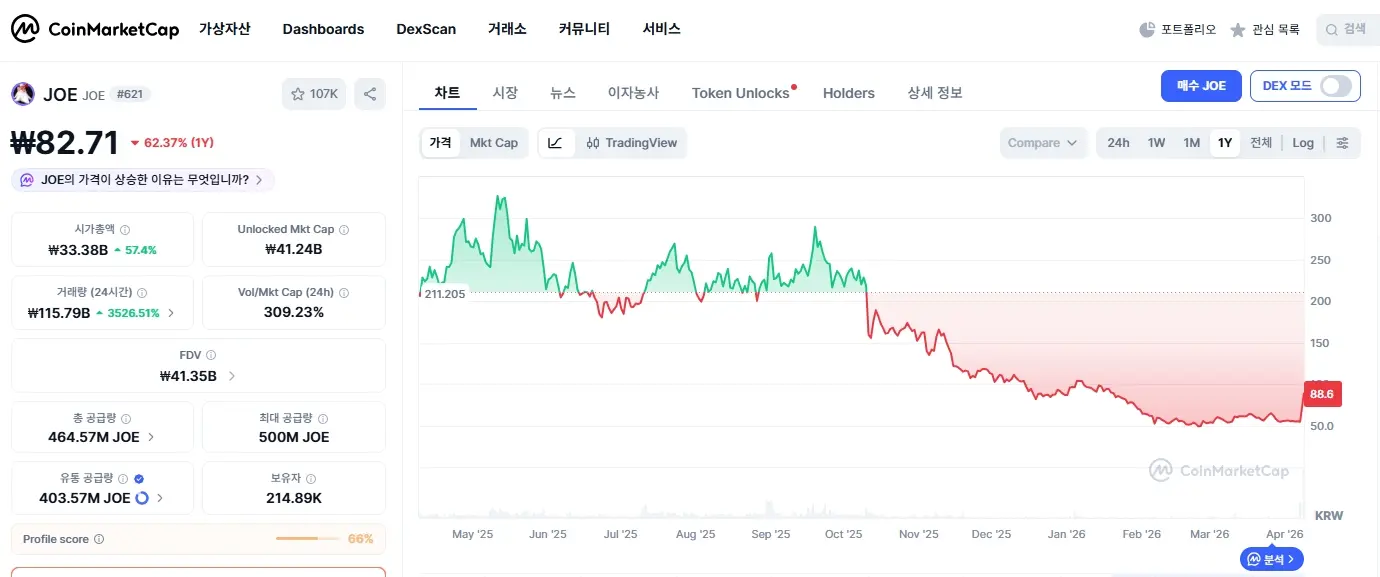This screenshot has width=1380, height=577.
Task: Switch to the Token Unlocks tab
Action: pos(740,92)
